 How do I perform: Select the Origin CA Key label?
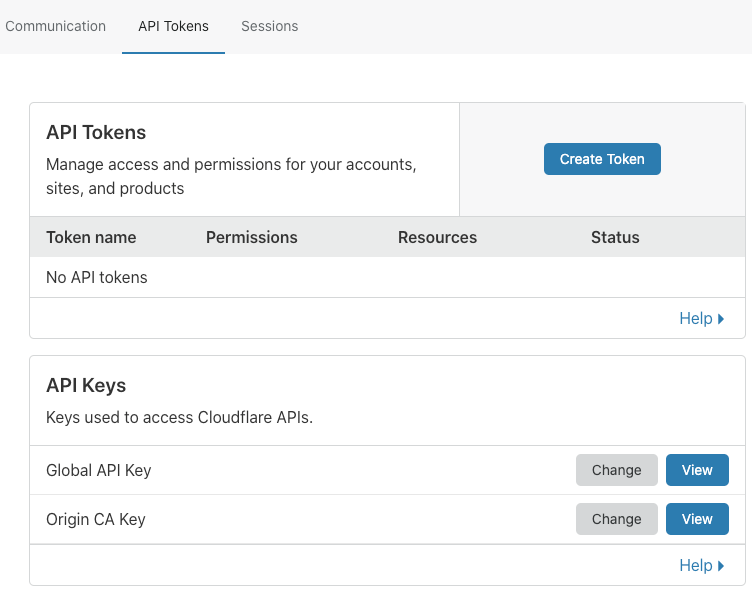click(x=96, y=519)
